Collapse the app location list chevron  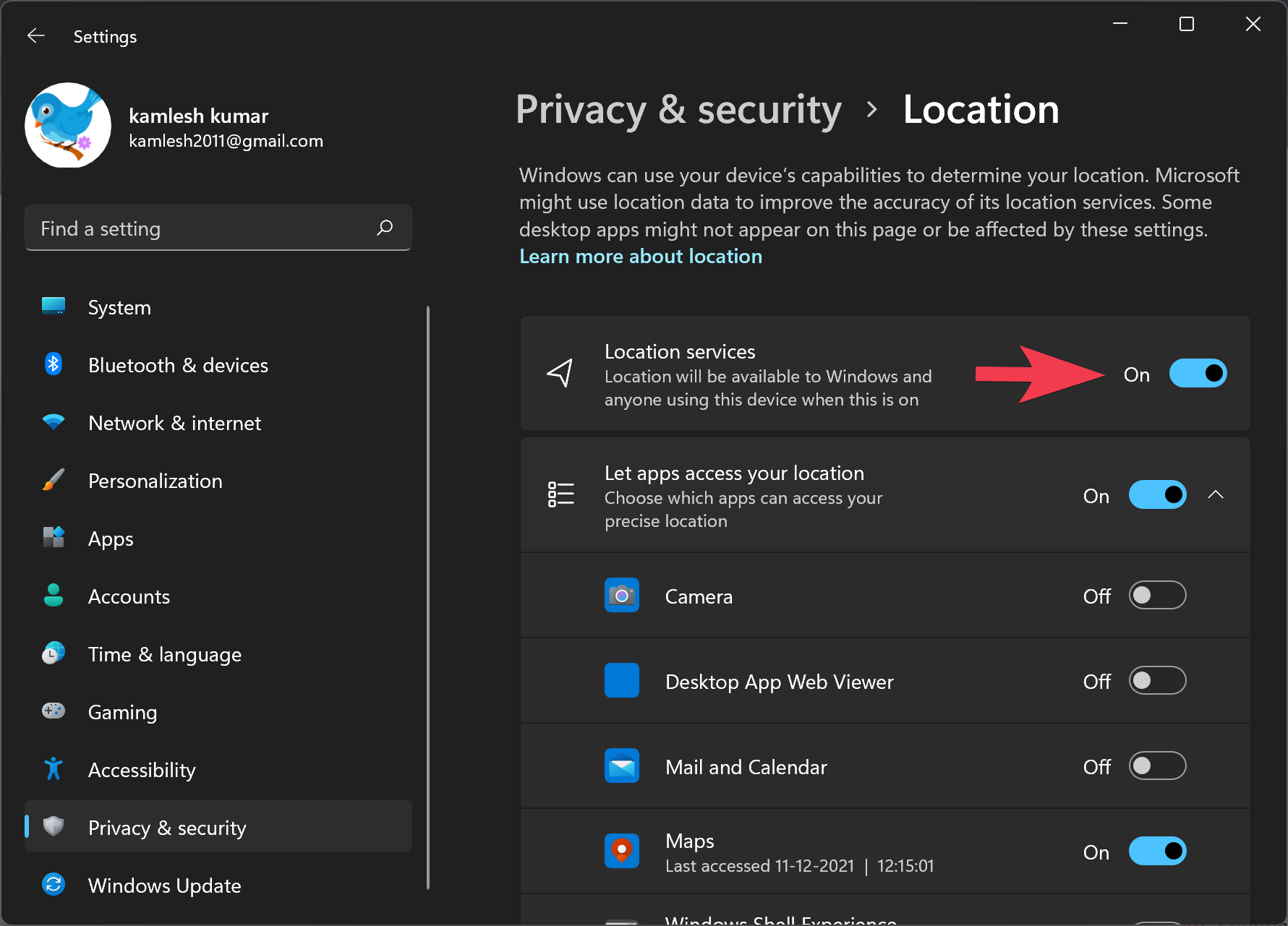(x=1216, y=495)
